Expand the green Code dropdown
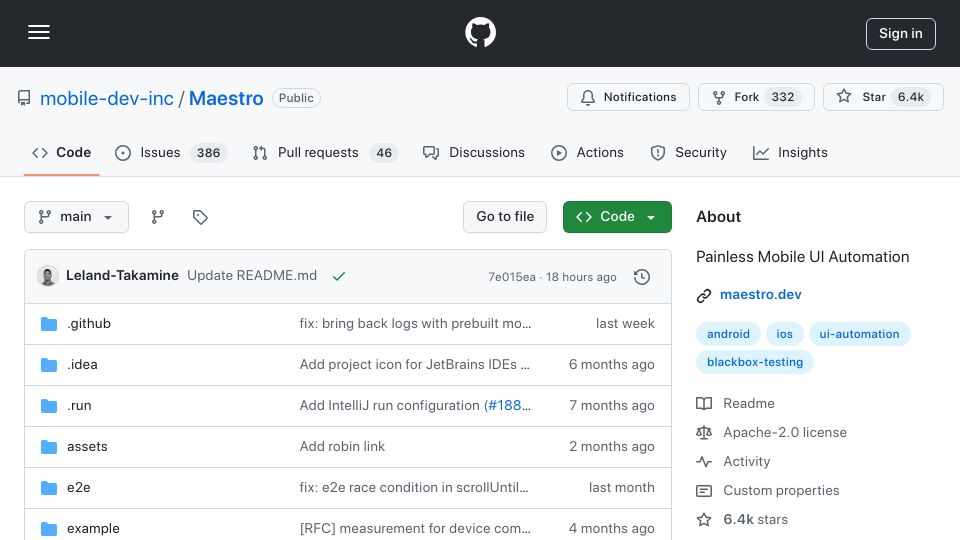Viewport: 960px width, 540px height. click(x=617, y=217)
